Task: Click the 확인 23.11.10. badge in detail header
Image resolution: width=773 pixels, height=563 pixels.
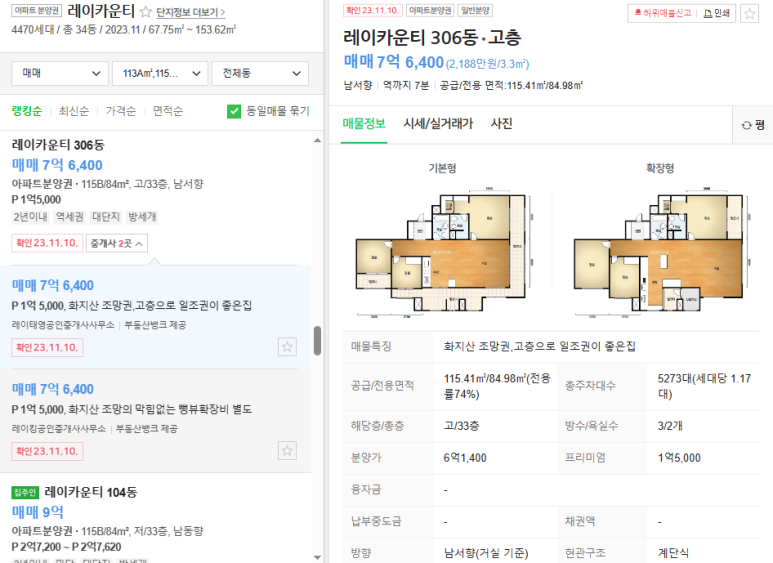Action: [373, 10]
